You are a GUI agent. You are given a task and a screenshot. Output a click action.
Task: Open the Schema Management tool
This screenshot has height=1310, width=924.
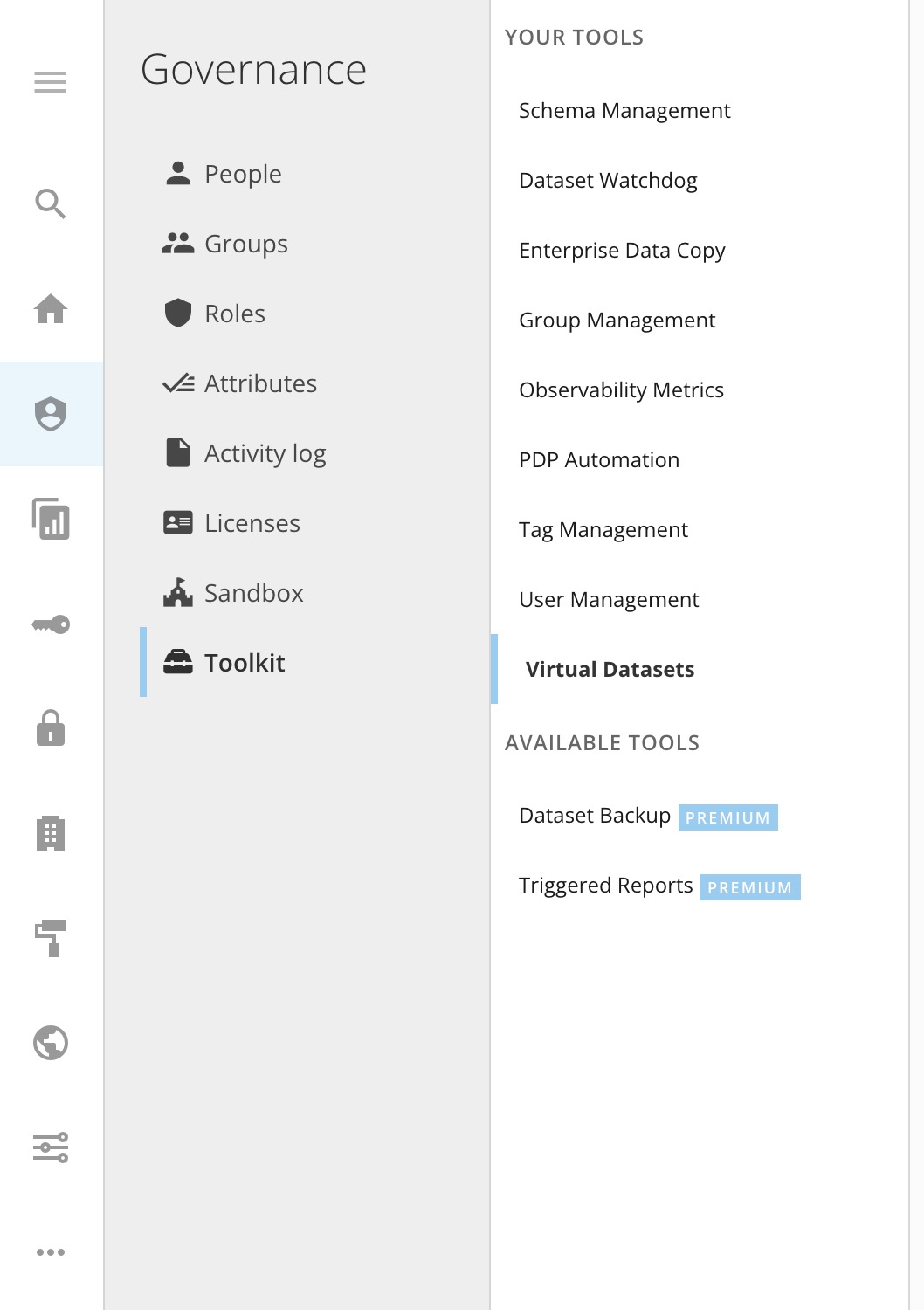624,111
